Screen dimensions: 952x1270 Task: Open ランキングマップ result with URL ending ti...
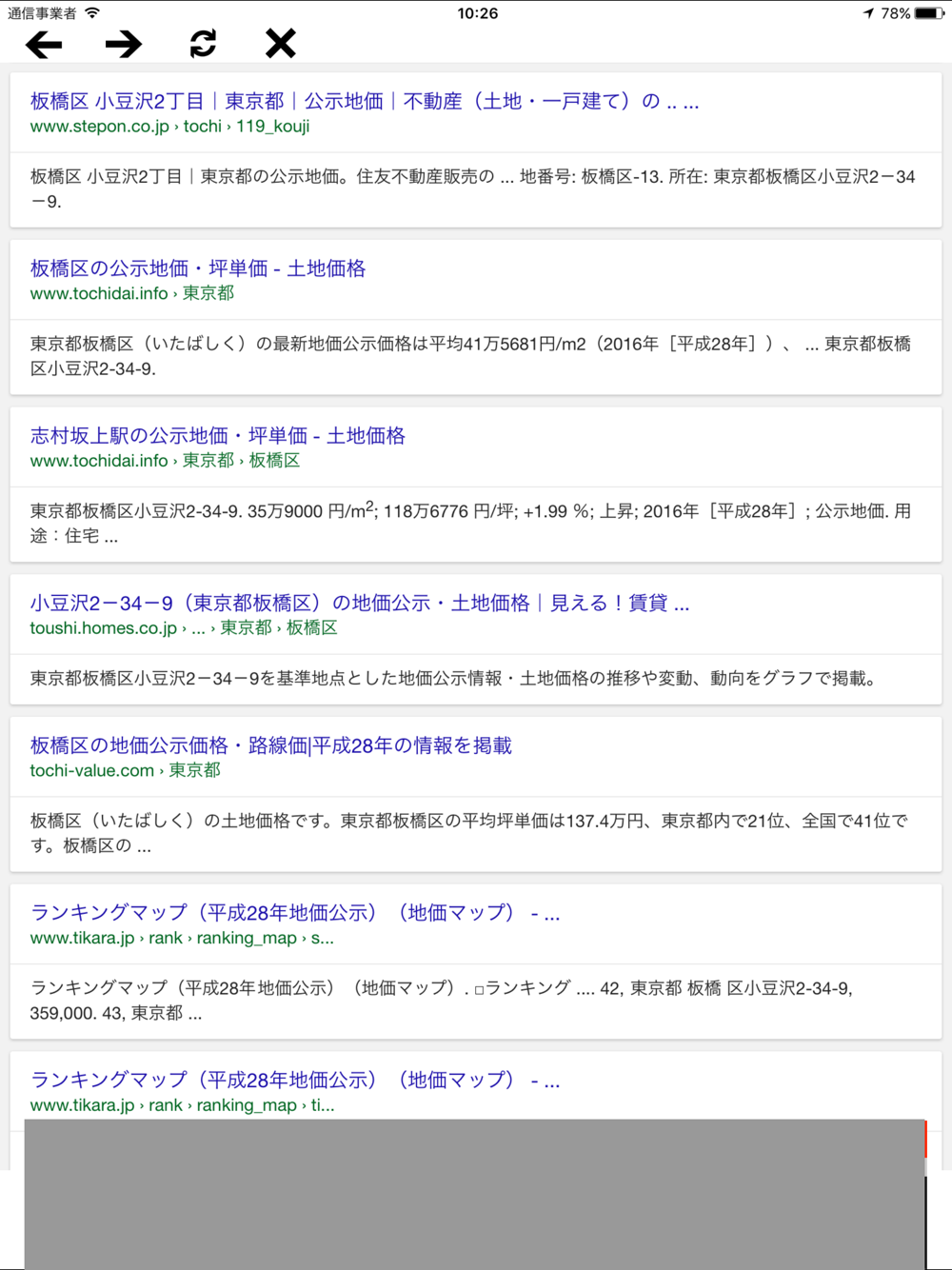[x=295, y=1080]
